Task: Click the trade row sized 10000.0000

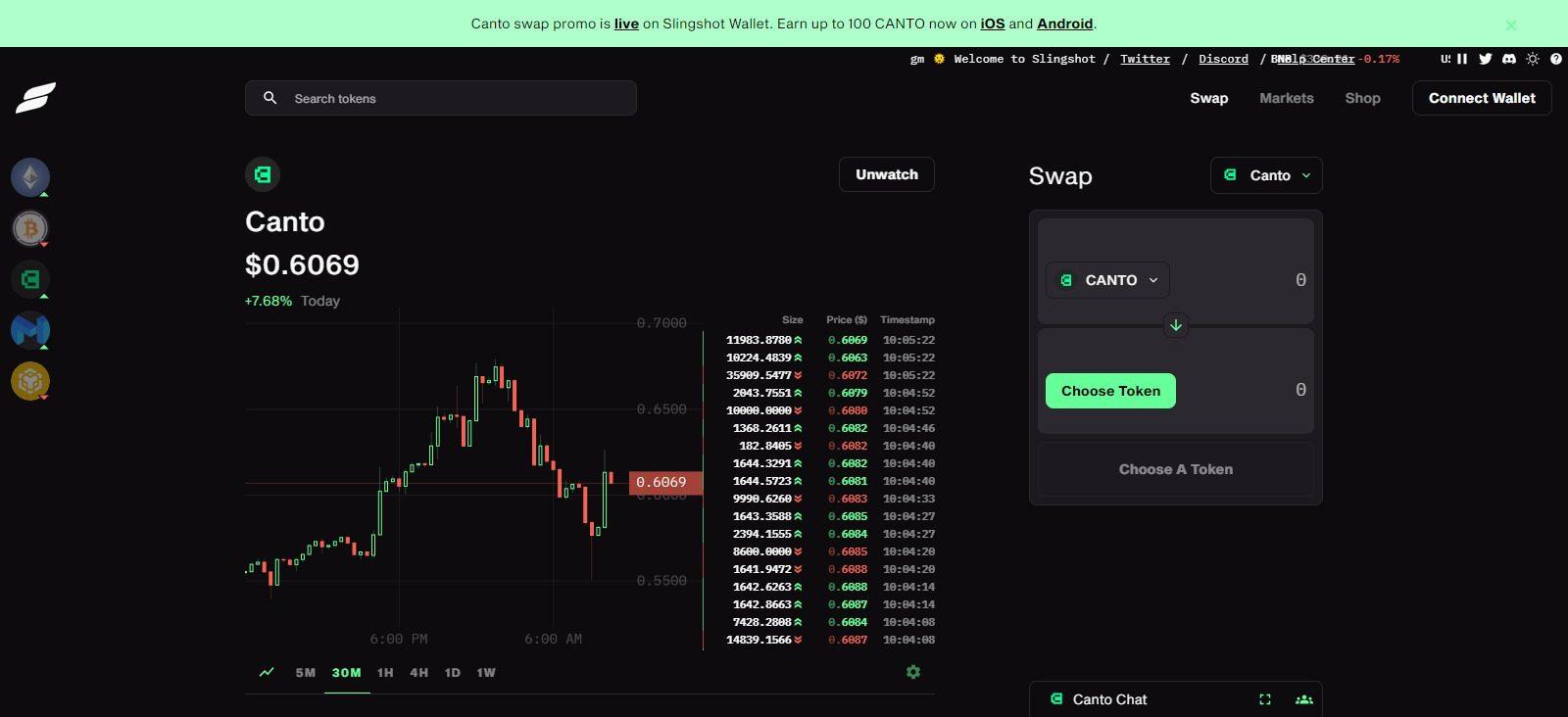Action: 830,410
